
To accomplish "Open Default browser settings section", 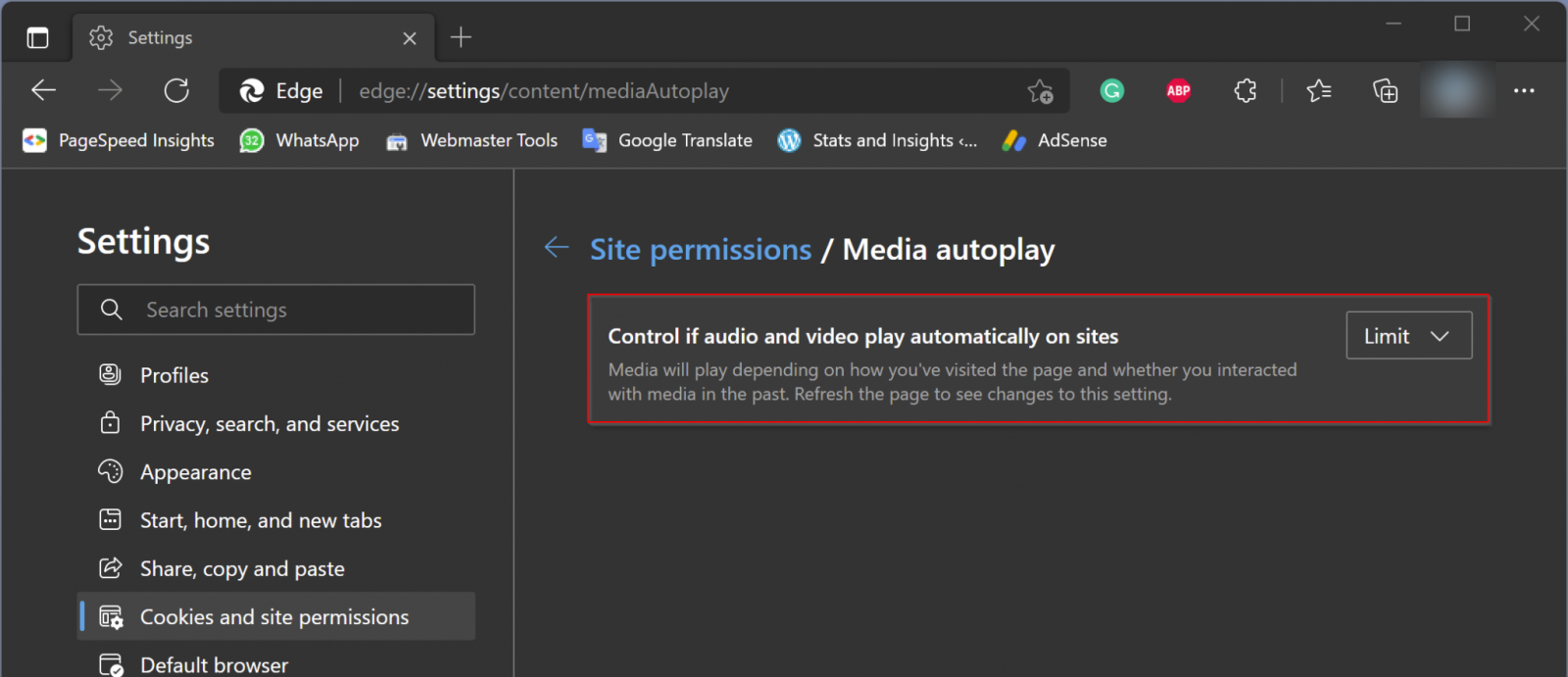I will click(276, 664).
